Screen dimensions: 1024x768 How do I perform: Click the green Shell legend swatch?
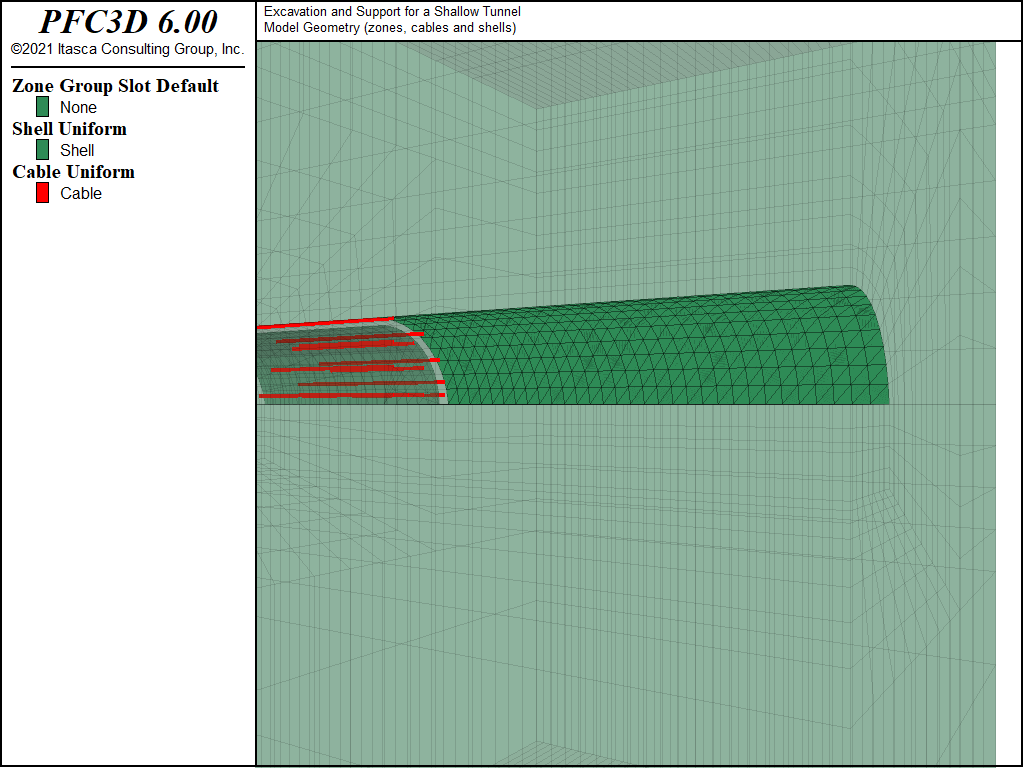click(42, 150)
